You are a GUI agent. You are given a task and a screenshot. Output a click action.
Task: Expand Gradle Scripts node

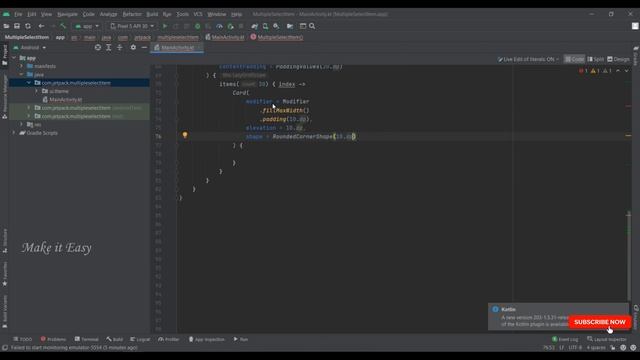click(13, 133)
